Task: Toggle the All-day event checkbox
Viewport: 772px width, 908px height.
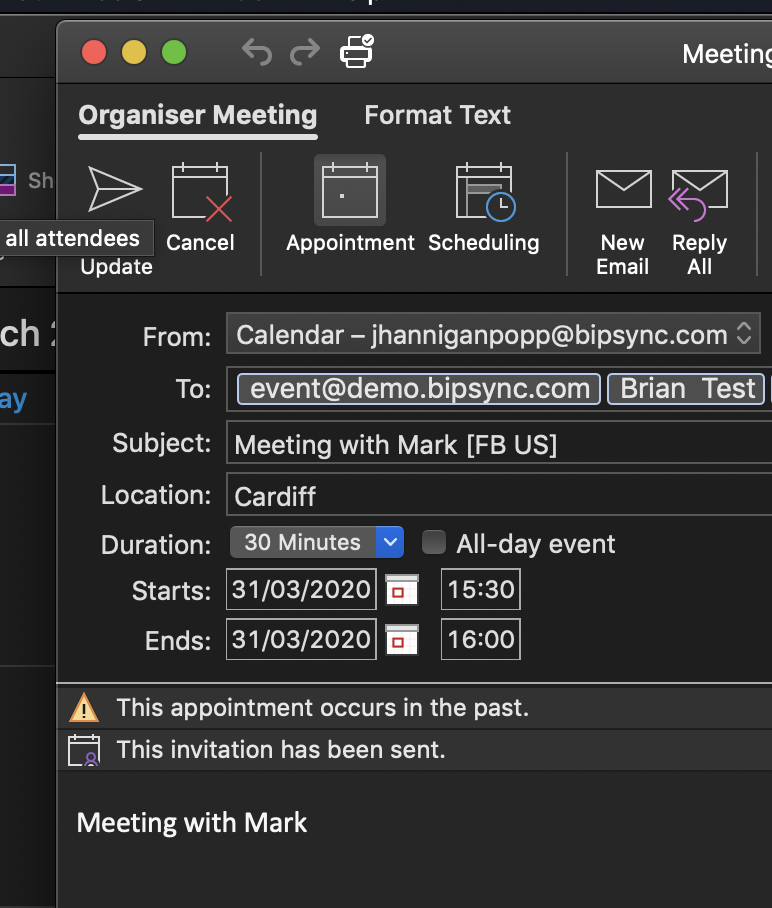Action: tap(434, 543)
